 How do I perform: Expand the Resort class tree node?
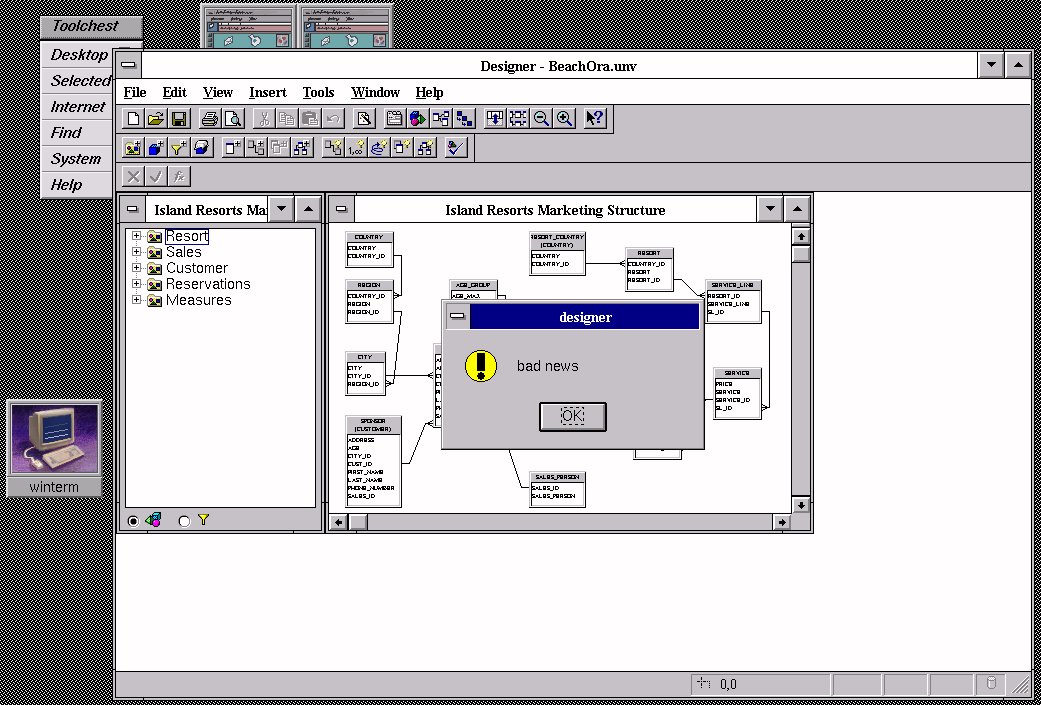(137, 237)
